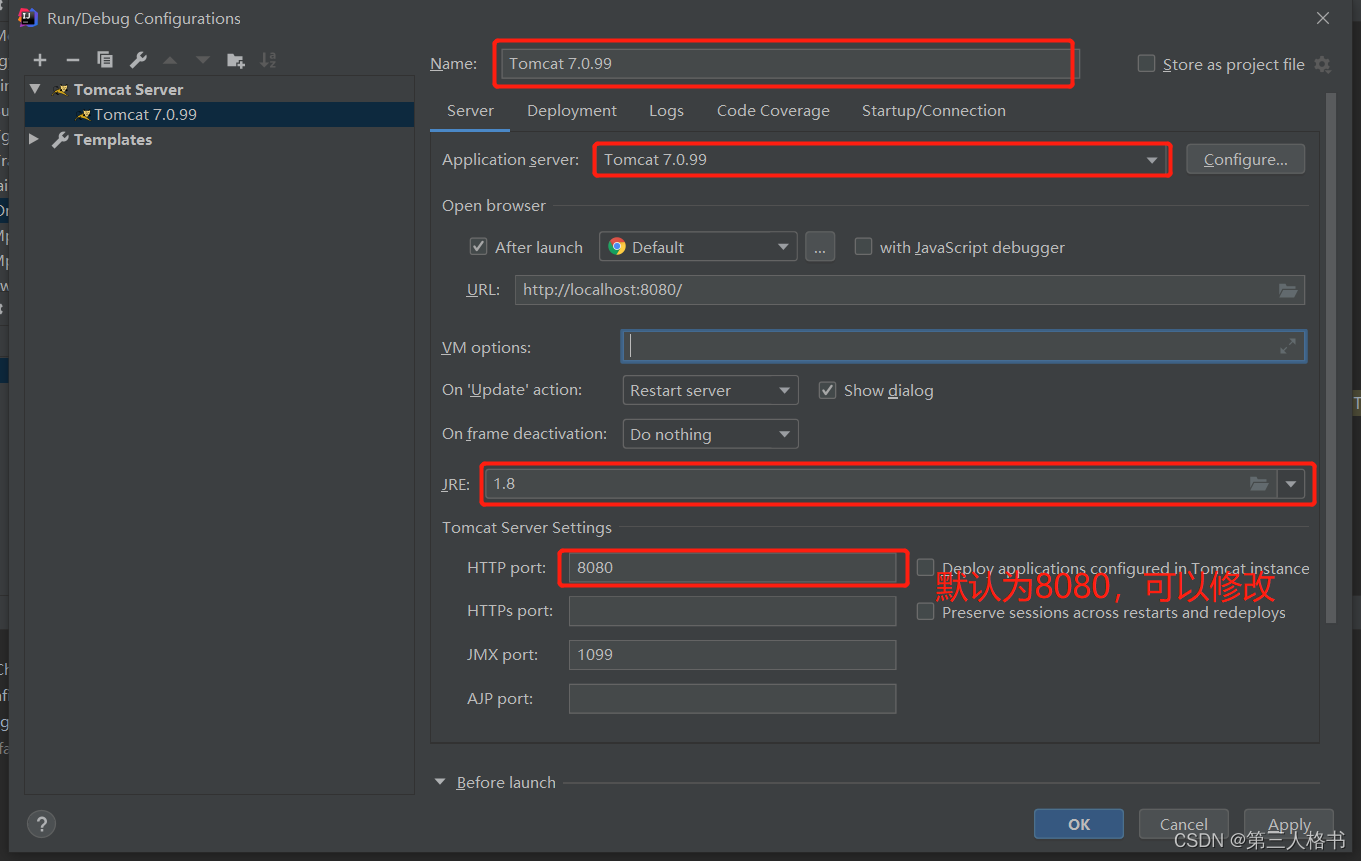Switch to the Logs tab

click(666, 111)
